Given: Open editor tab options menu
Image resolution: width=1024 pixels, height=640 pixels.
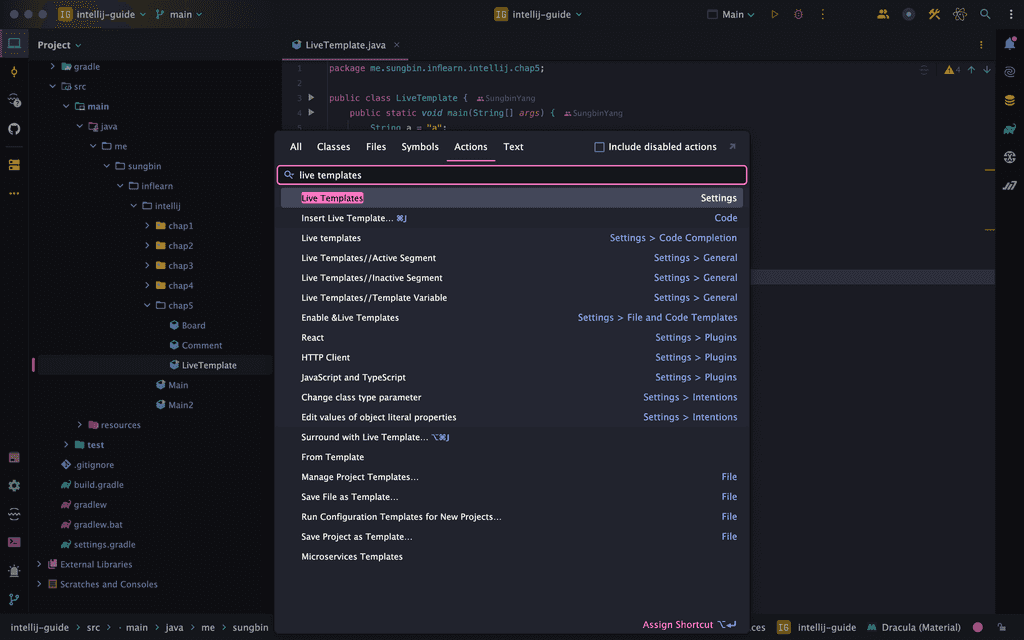Looking at the screenshot, I should tap(981, 45).
